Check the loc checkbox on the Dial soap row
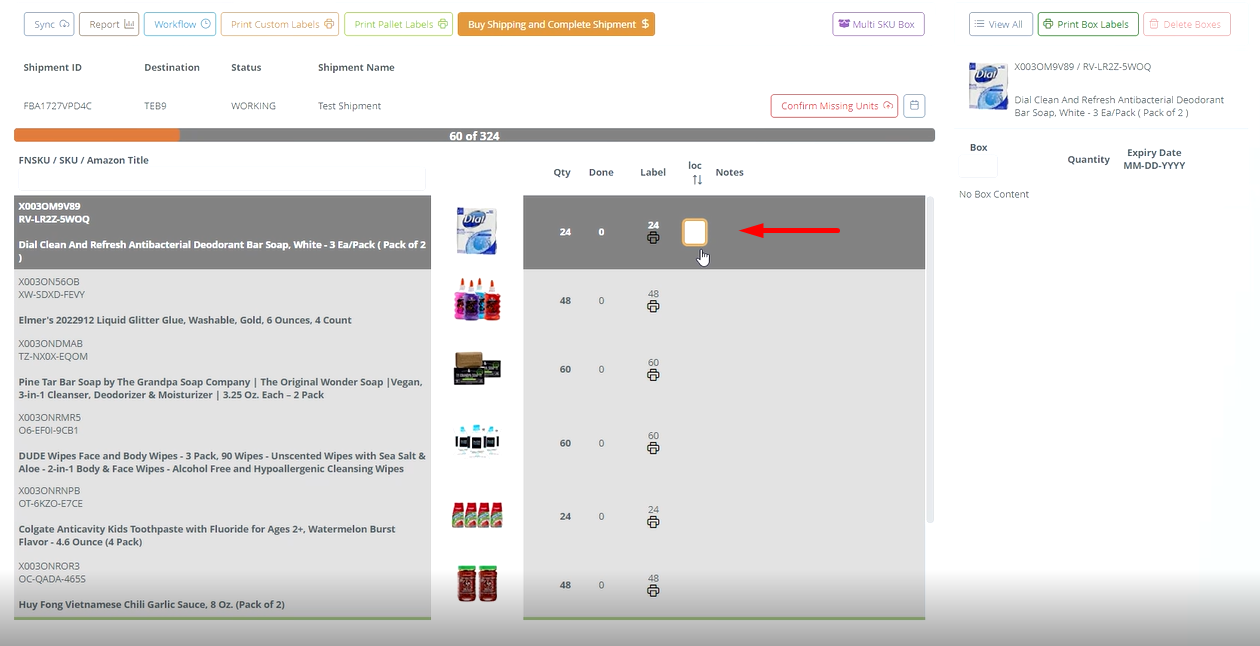Image resolution: width=1260 pixels, height=646 pixels. 695,232
